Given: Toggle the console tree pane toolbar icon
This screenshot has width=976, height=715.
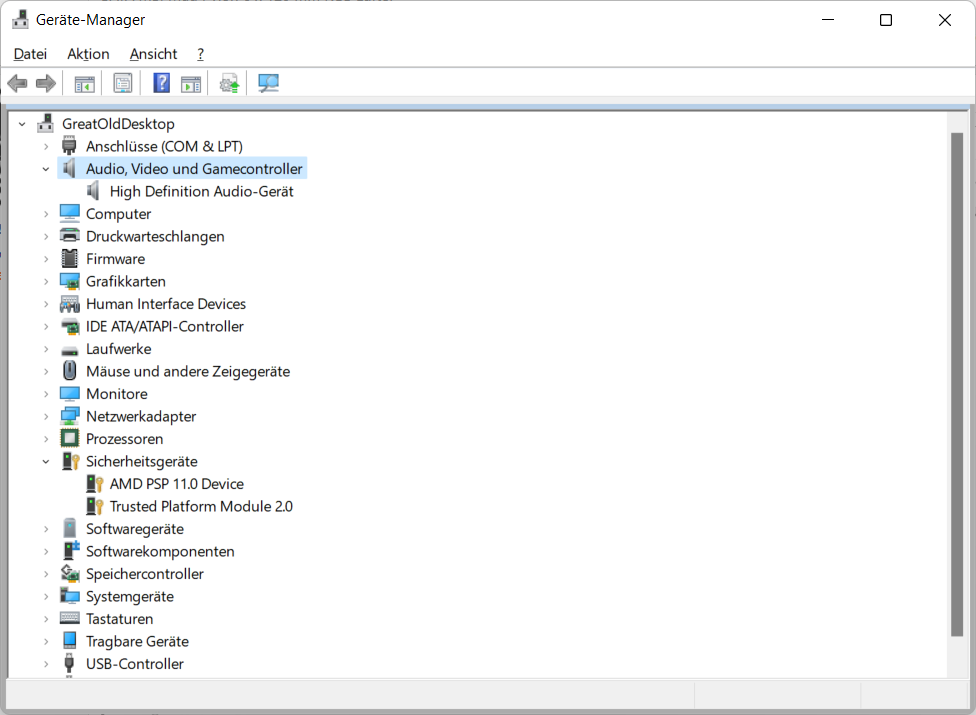Looking at the screenshot, I should [x=85, y=83].
